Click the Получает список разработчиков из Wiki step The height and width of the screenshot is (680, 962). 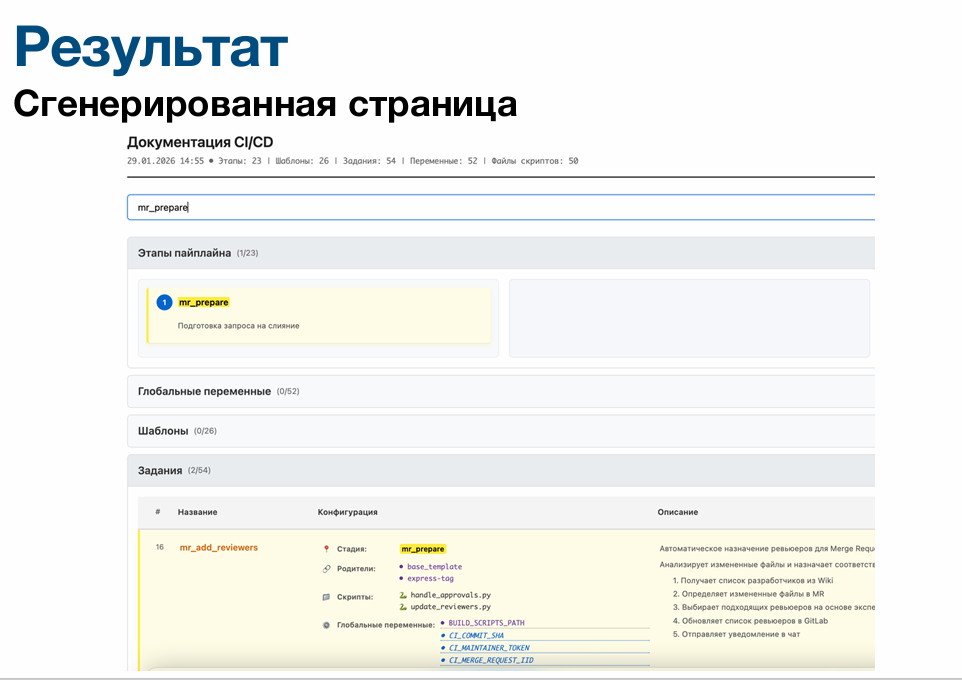pyautogui.click(x=757, y=580)
